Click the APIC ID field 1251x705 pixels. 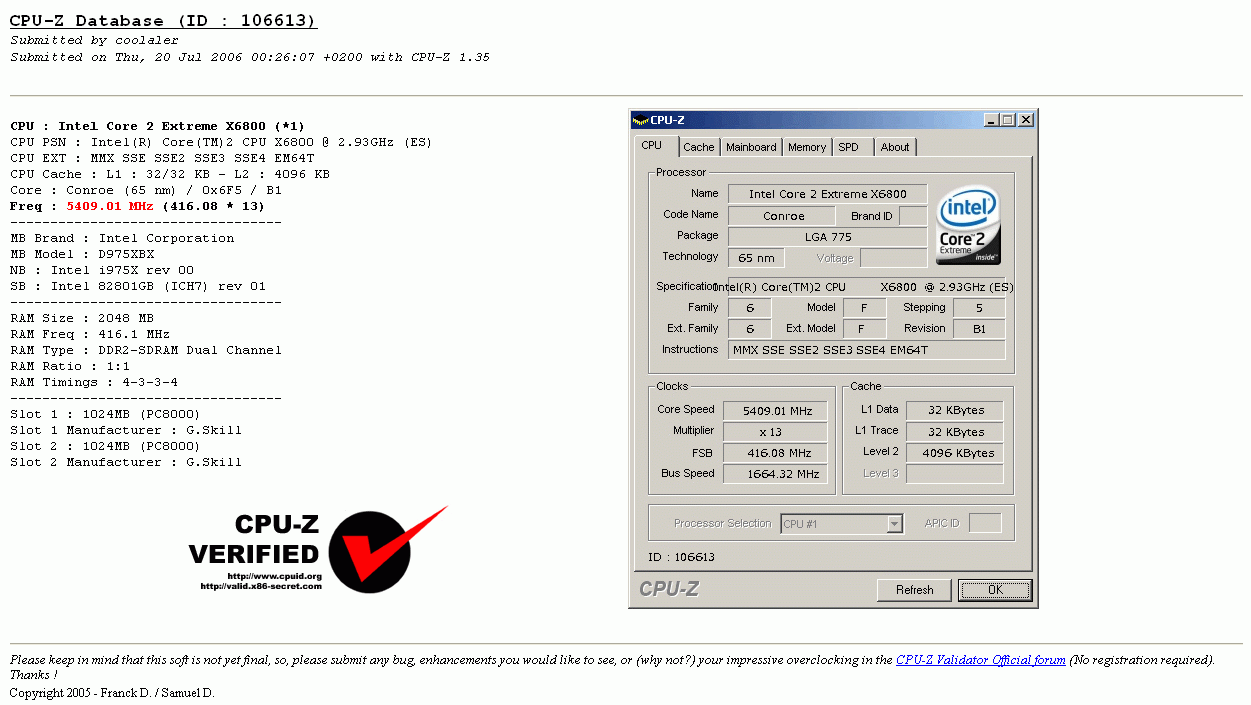click(x=985, y=523)
